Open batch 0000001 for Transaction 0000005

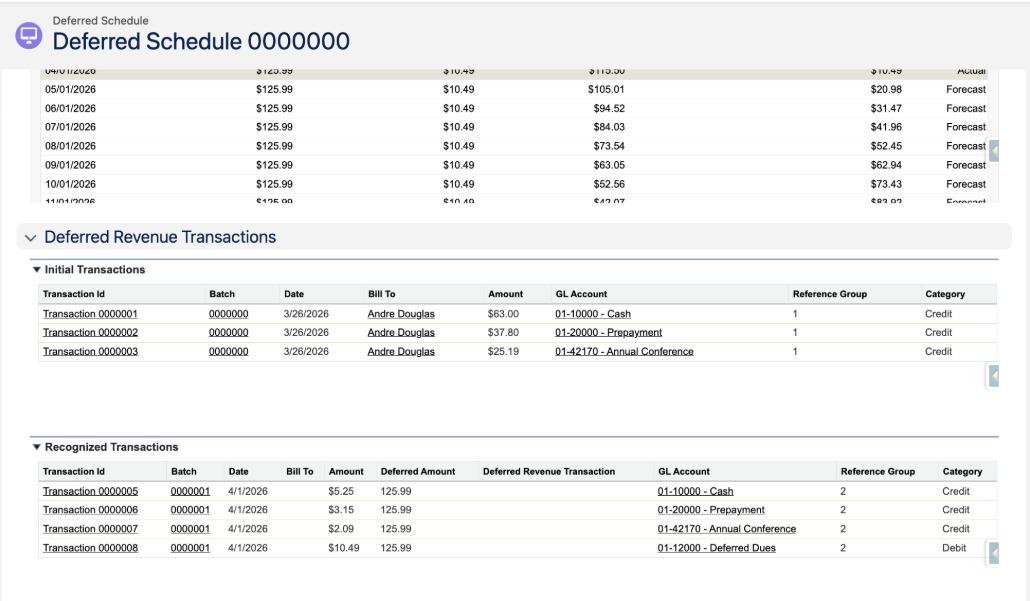click(190, 491)
